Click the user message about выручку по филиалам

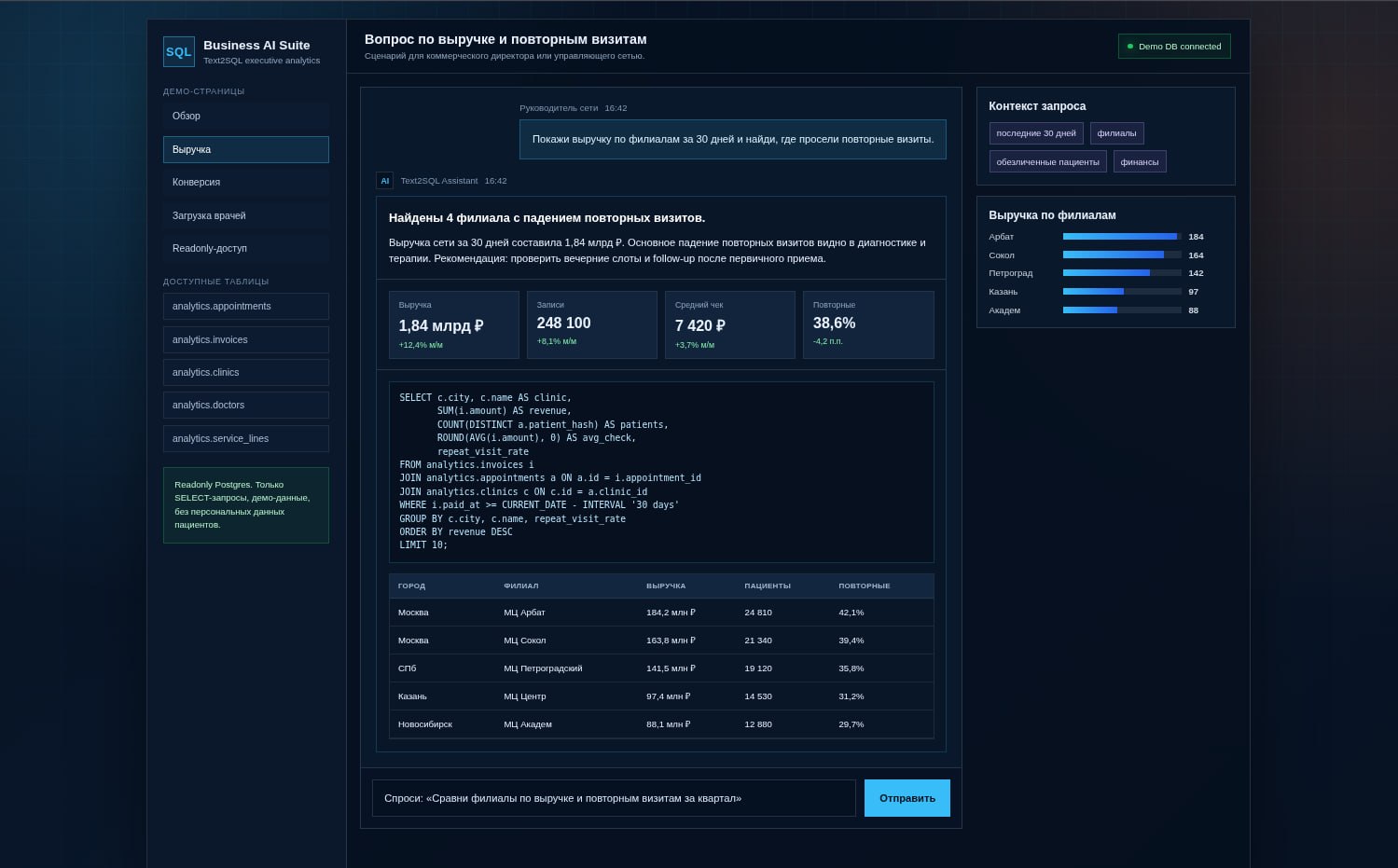point(733,139)
